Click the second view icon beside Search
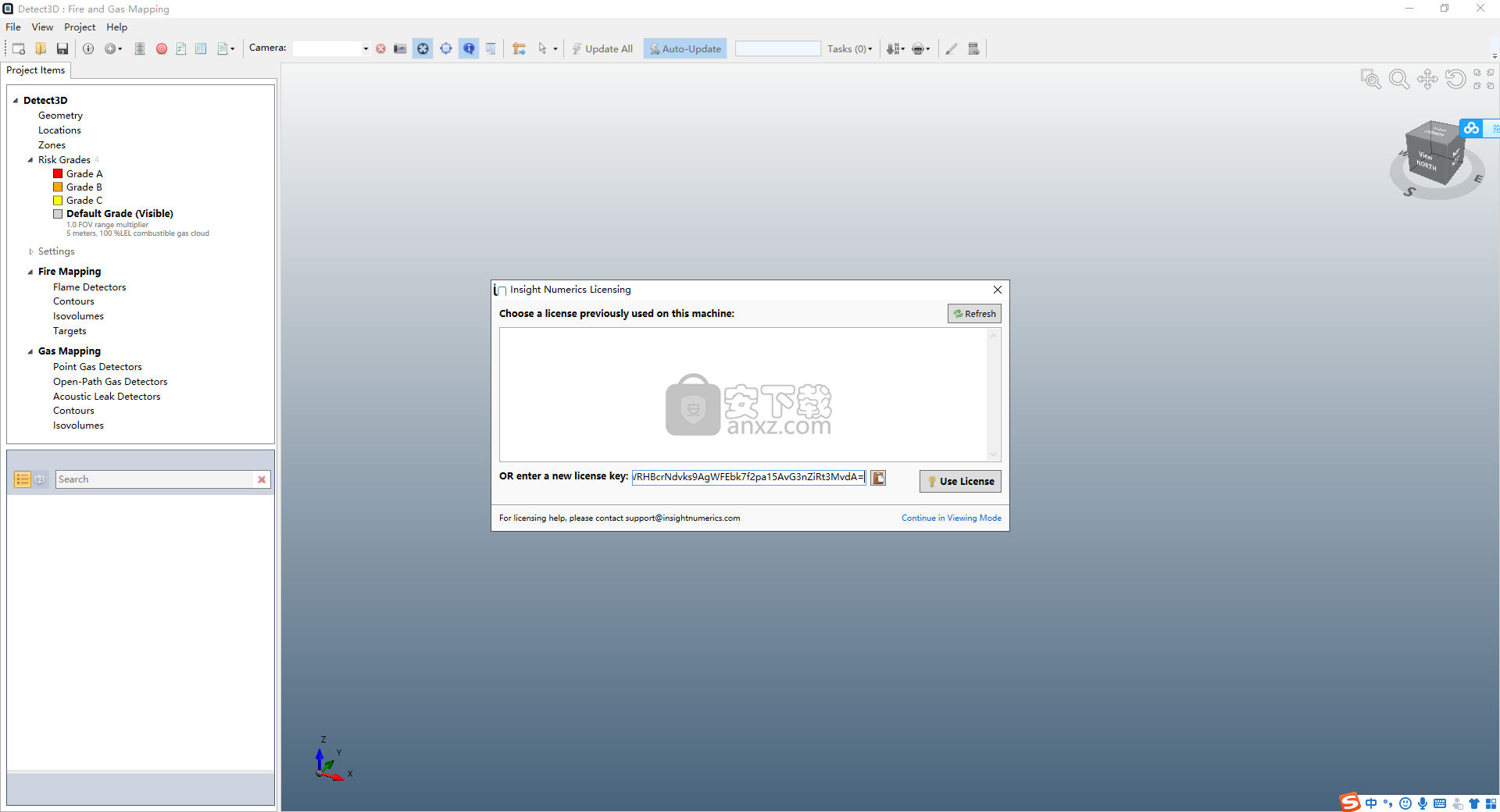Image resolution: width=1500 pixels, height=812 pixels. 40,479
